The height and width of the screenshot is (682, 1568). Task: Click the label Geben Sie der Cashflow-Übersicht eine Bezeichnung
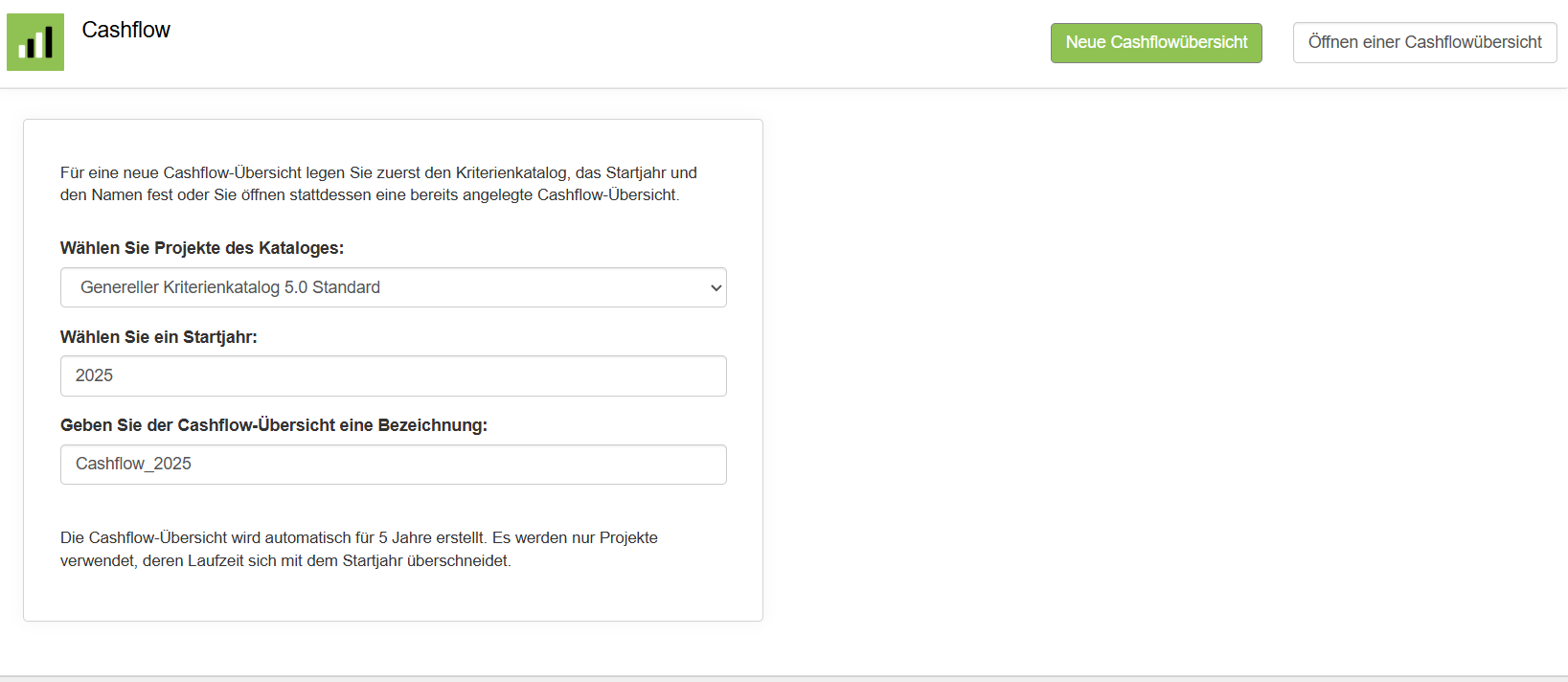pyautogui.click(x=274, y=425)
